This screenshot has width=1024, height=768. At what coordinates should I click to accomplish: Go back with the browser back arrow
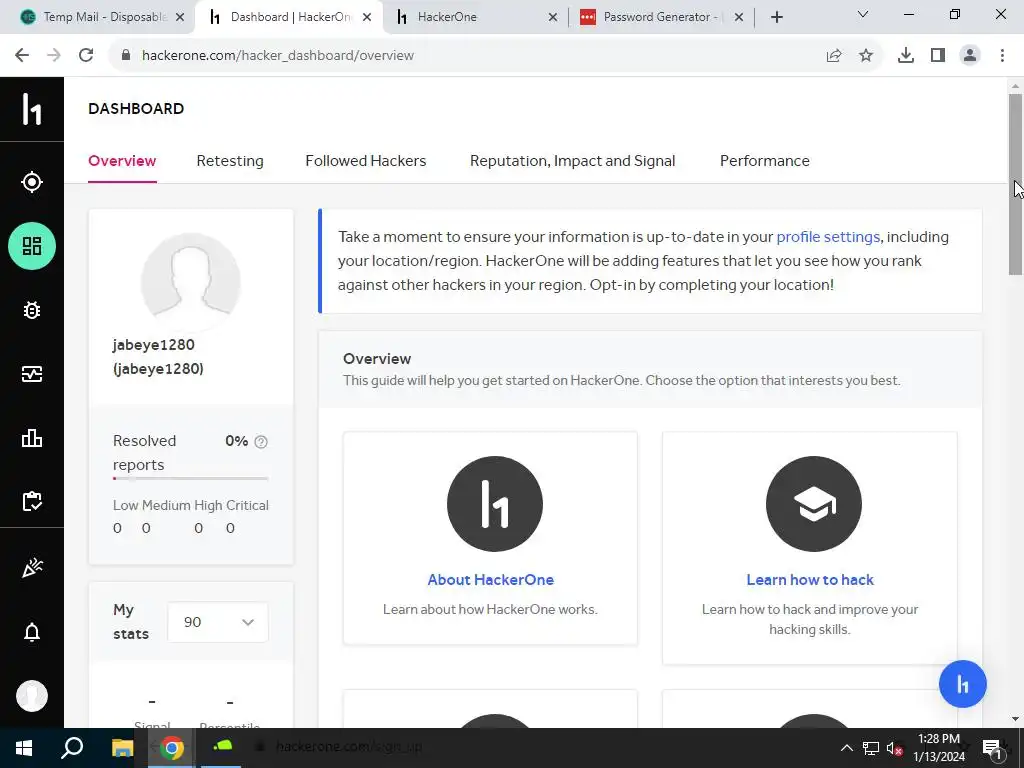click(x=22, y=55)
